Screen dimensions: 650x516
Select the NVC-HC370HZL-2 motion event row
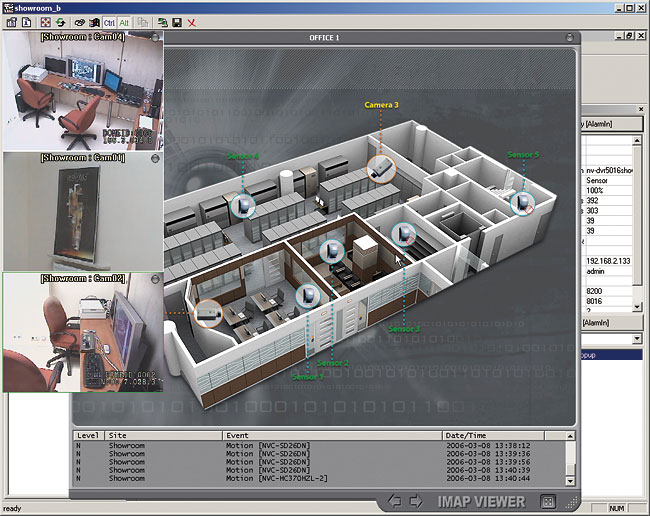coord(319,479)
